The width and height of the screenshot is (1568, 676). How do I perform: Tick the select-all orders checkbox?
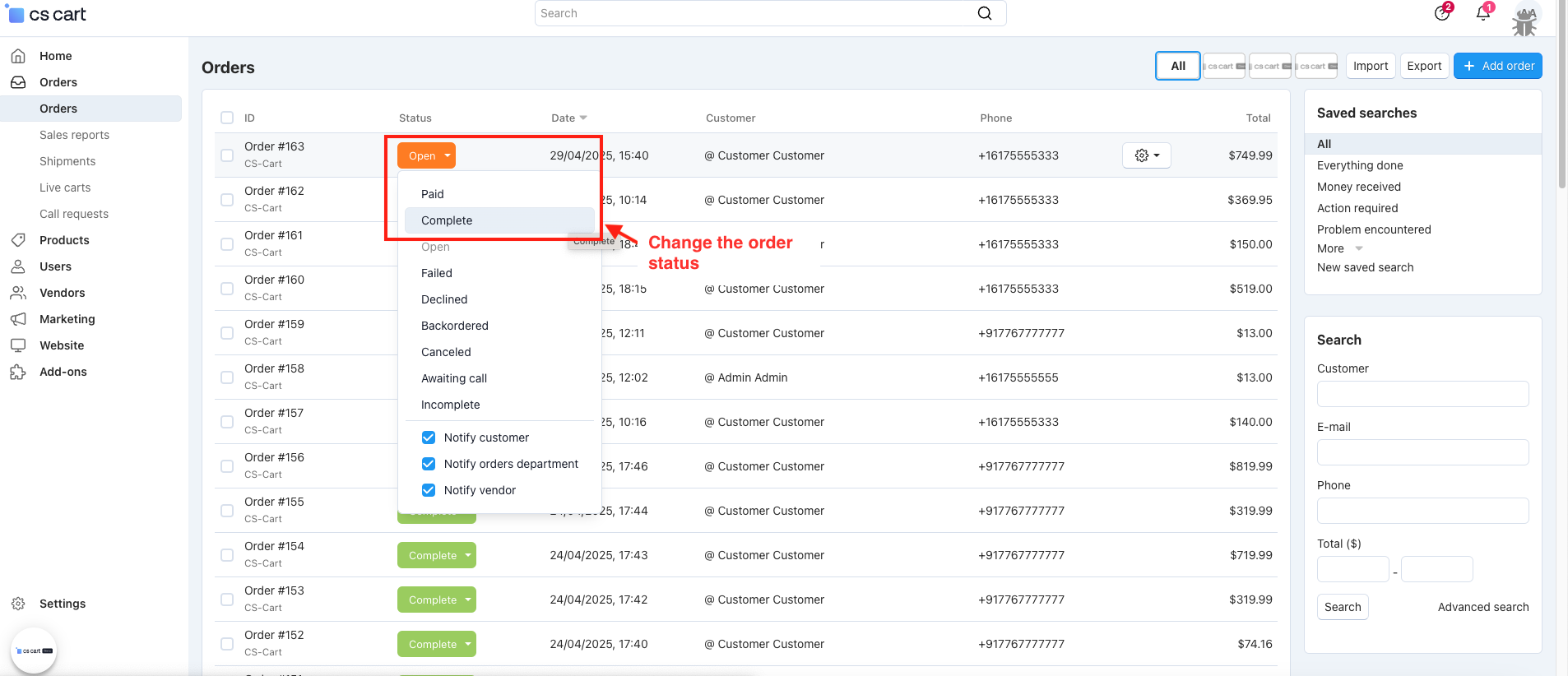point(227,118)
